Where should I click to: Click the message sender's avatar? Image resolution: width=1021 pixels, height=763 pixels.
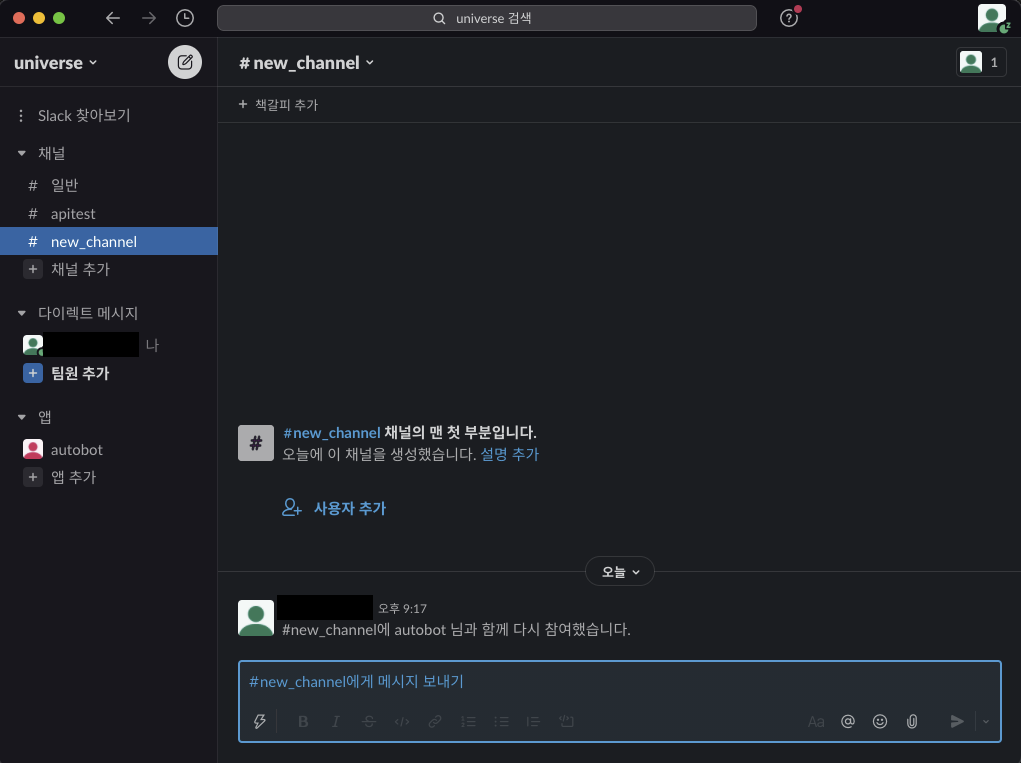(x=256, y=618)
